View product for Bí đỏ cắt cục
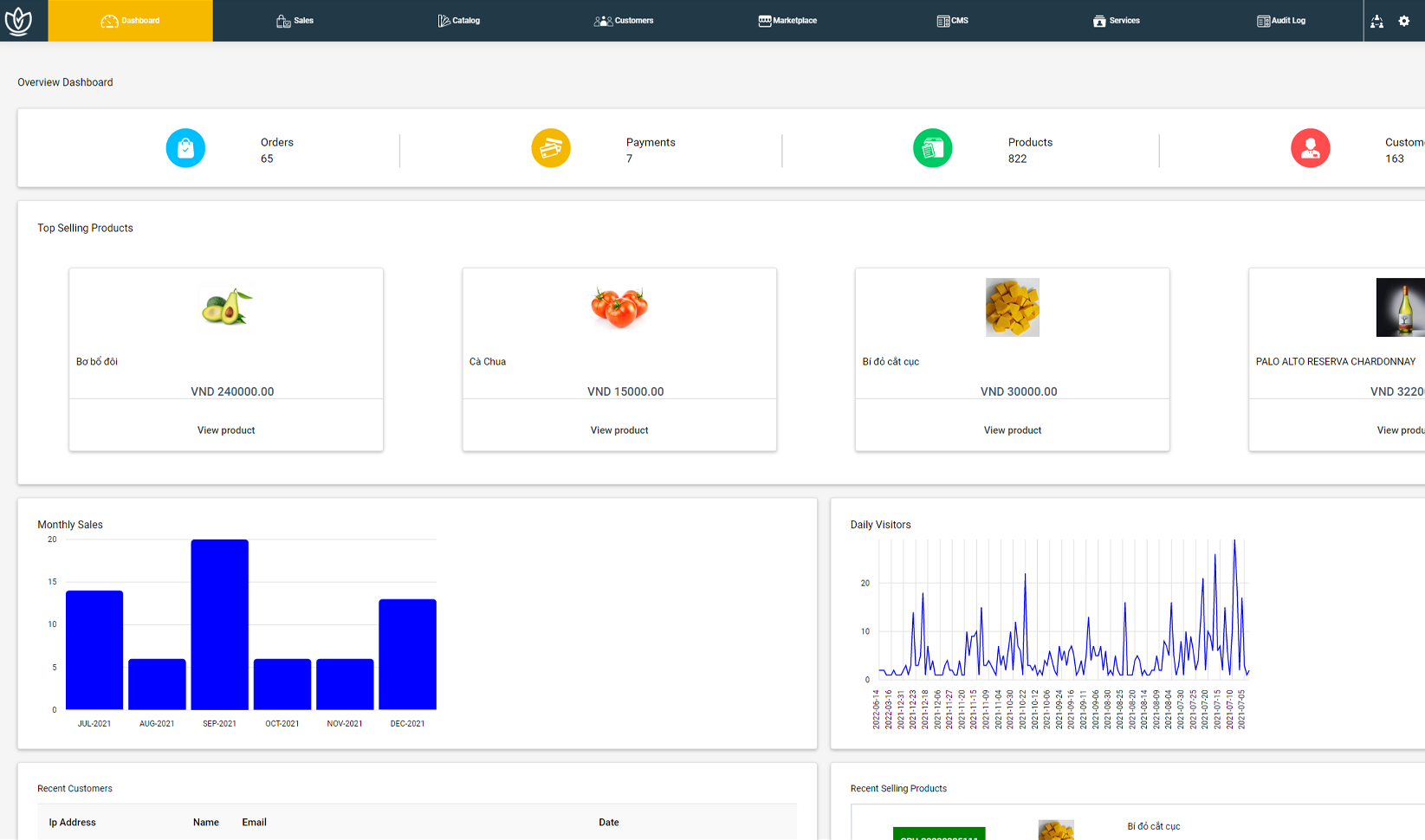Image resolution: width=1425 pixels, height=840 pixels. [1012, 430]
